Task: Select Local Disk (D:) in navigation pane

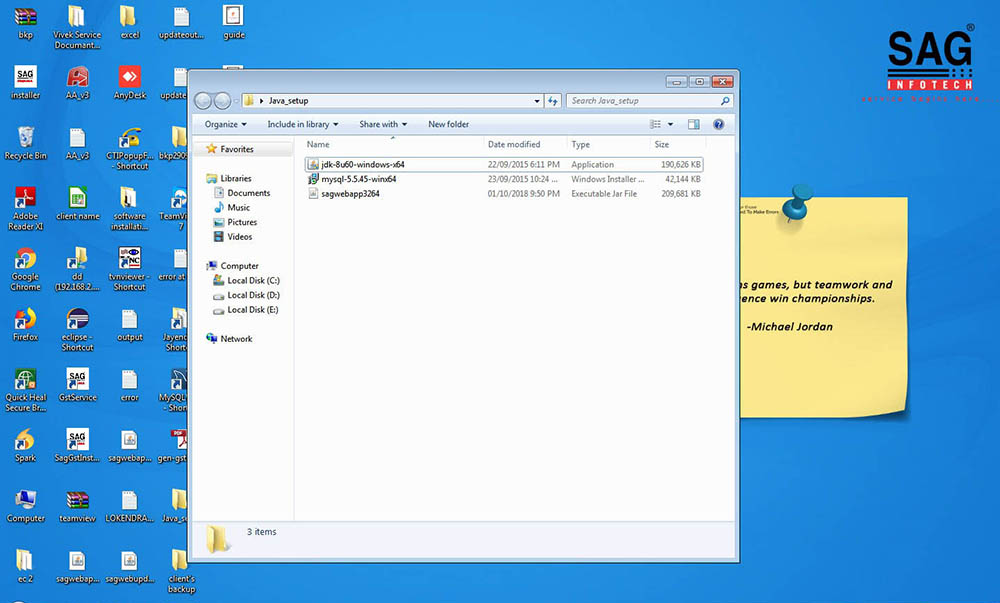Action: (x=252, y=295)
